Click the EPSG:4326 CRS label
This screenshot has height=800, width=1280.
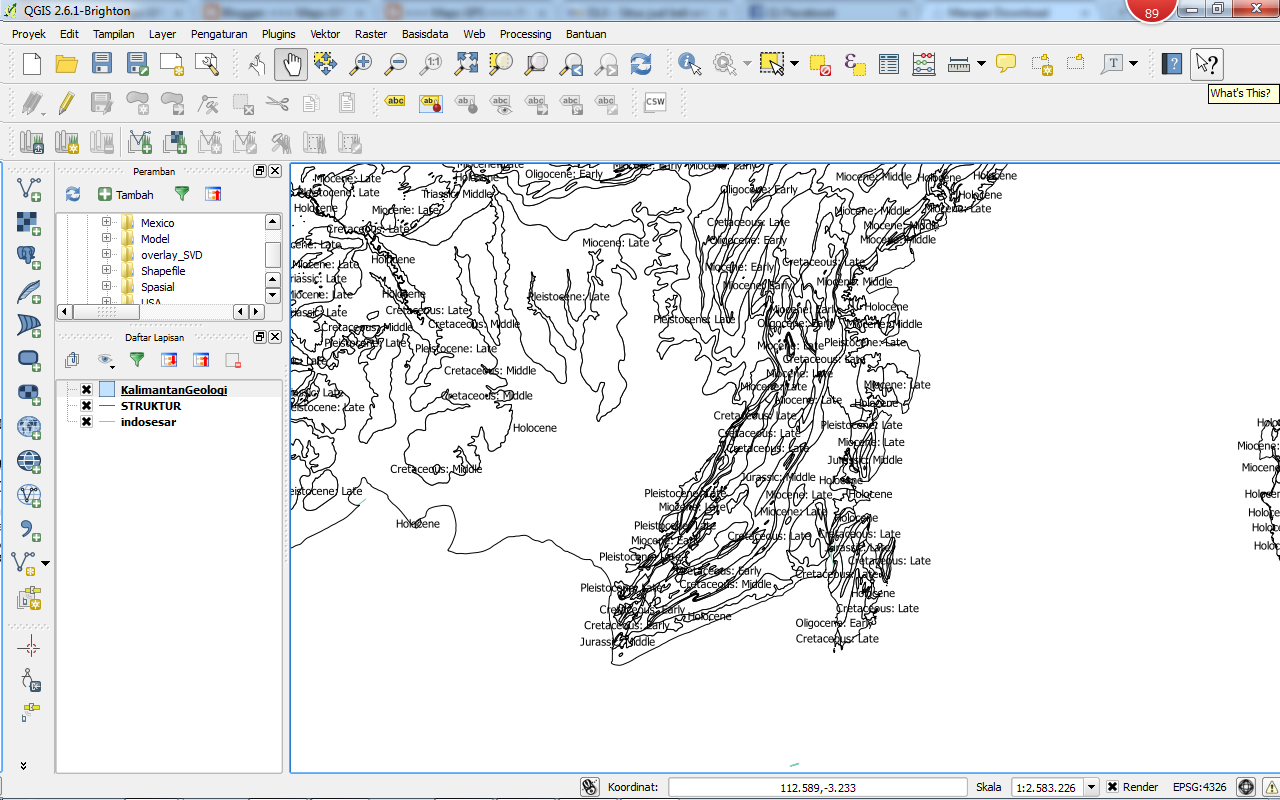click(x=1199, y=787)
